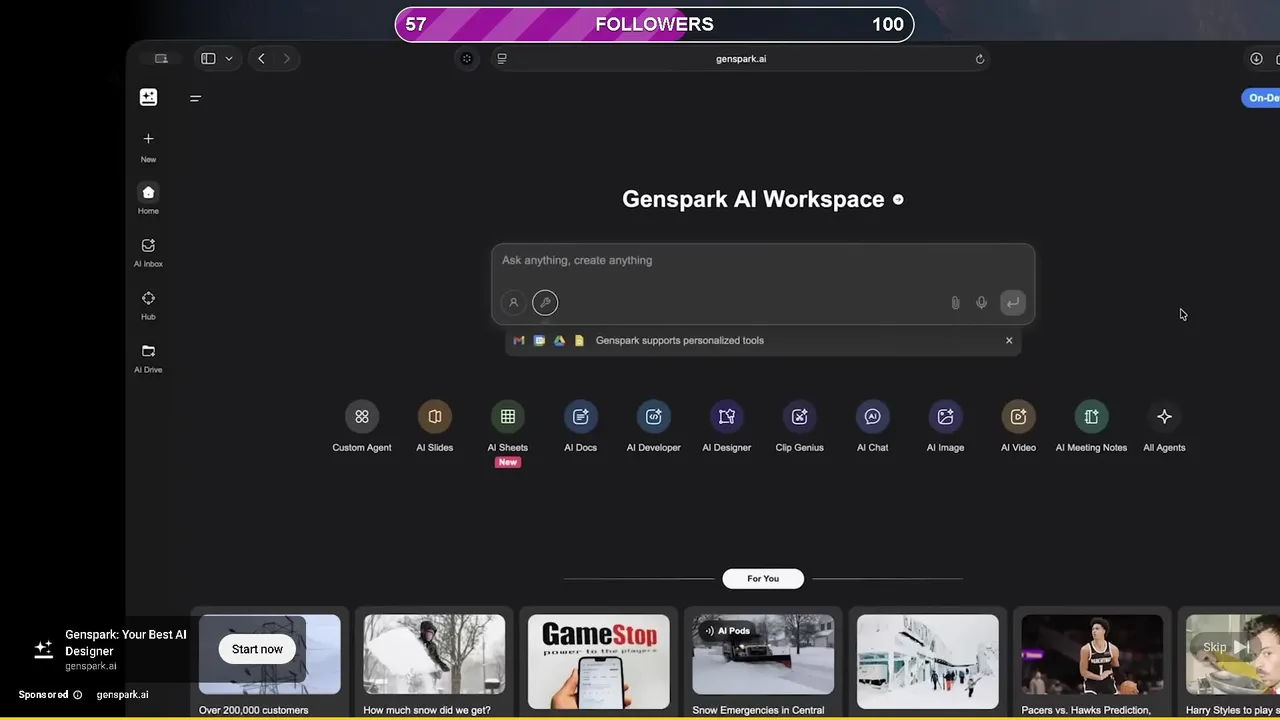This screenshot has height=720, width=1280.
Task: Skip the video ad
Action: pos(1227,648)
